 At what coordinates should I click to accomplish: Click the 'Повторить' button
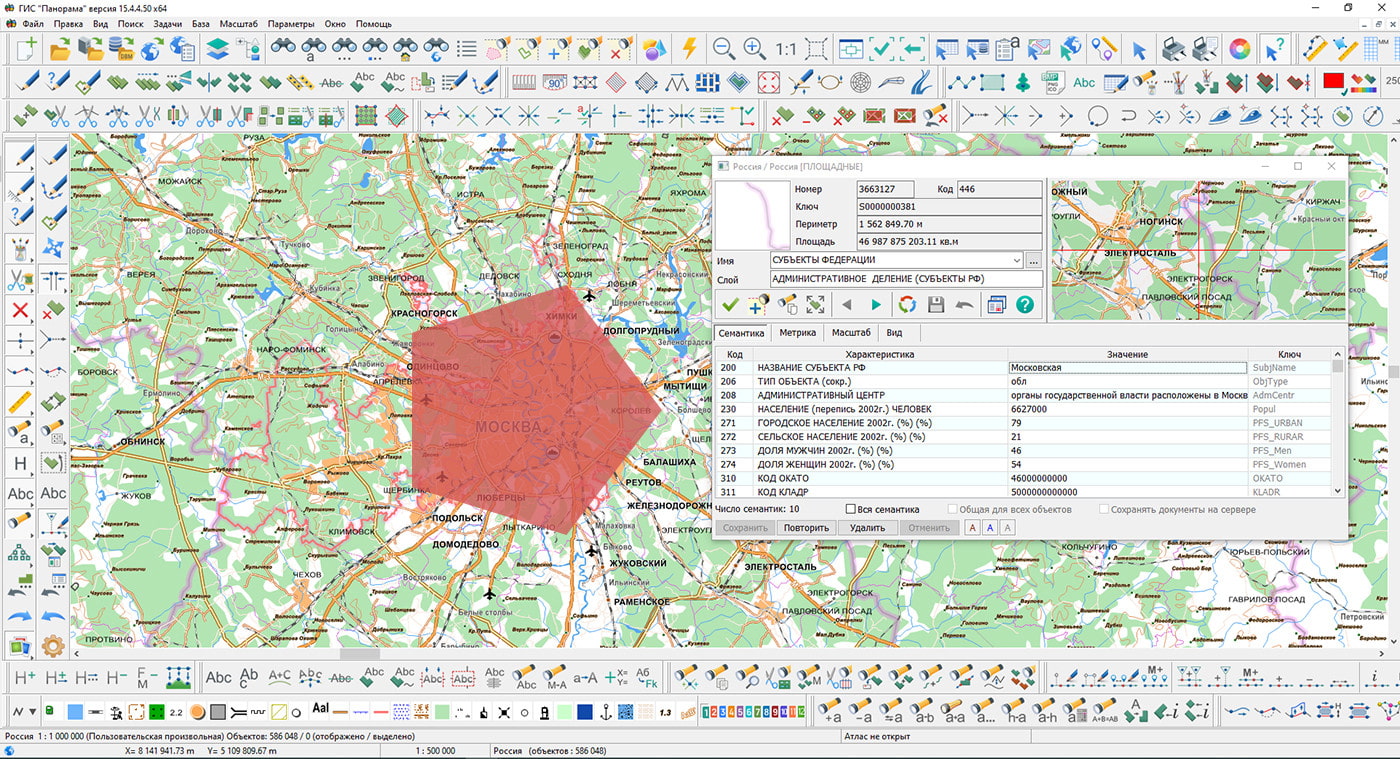click(806, 528)
